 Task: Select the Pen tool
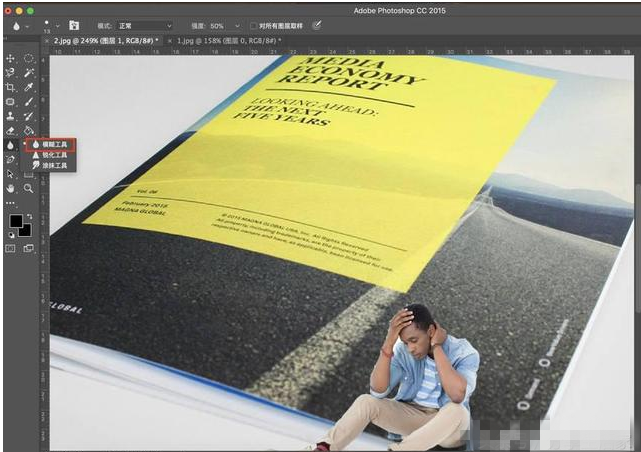10,159
